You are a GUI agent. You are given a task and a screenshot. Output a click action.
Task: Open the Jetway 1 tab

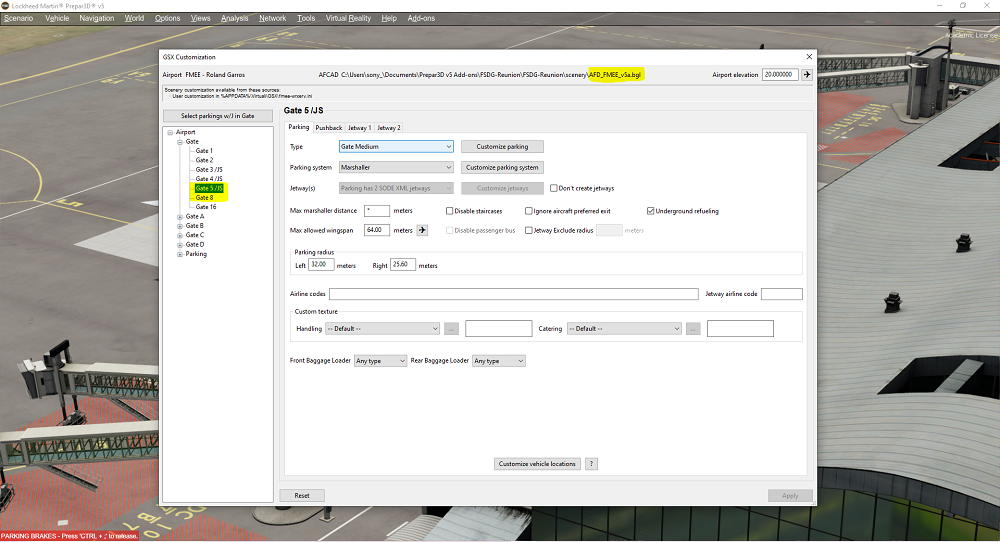pyautogui.click(x=359, y=128)
